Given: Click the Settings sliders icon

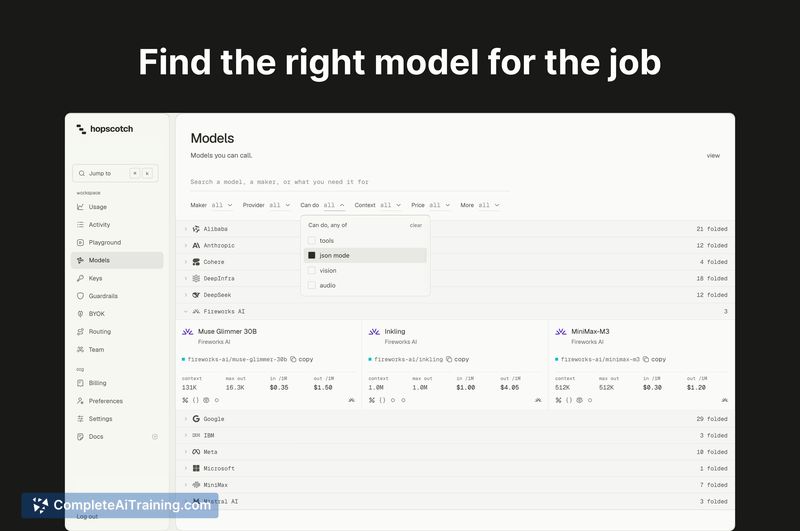Looking at the screenshot, I should (x=80, y=419).
